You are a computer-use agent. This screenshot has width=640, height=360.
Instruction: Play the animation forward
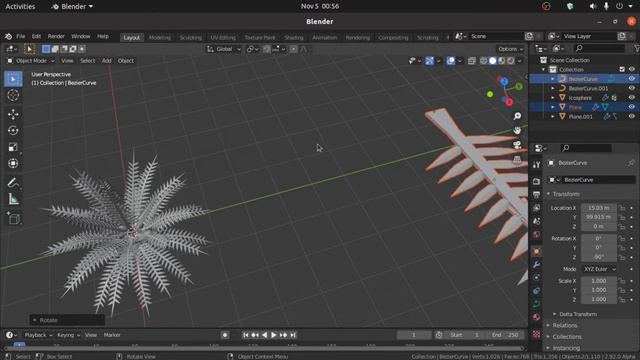[273, 335]
